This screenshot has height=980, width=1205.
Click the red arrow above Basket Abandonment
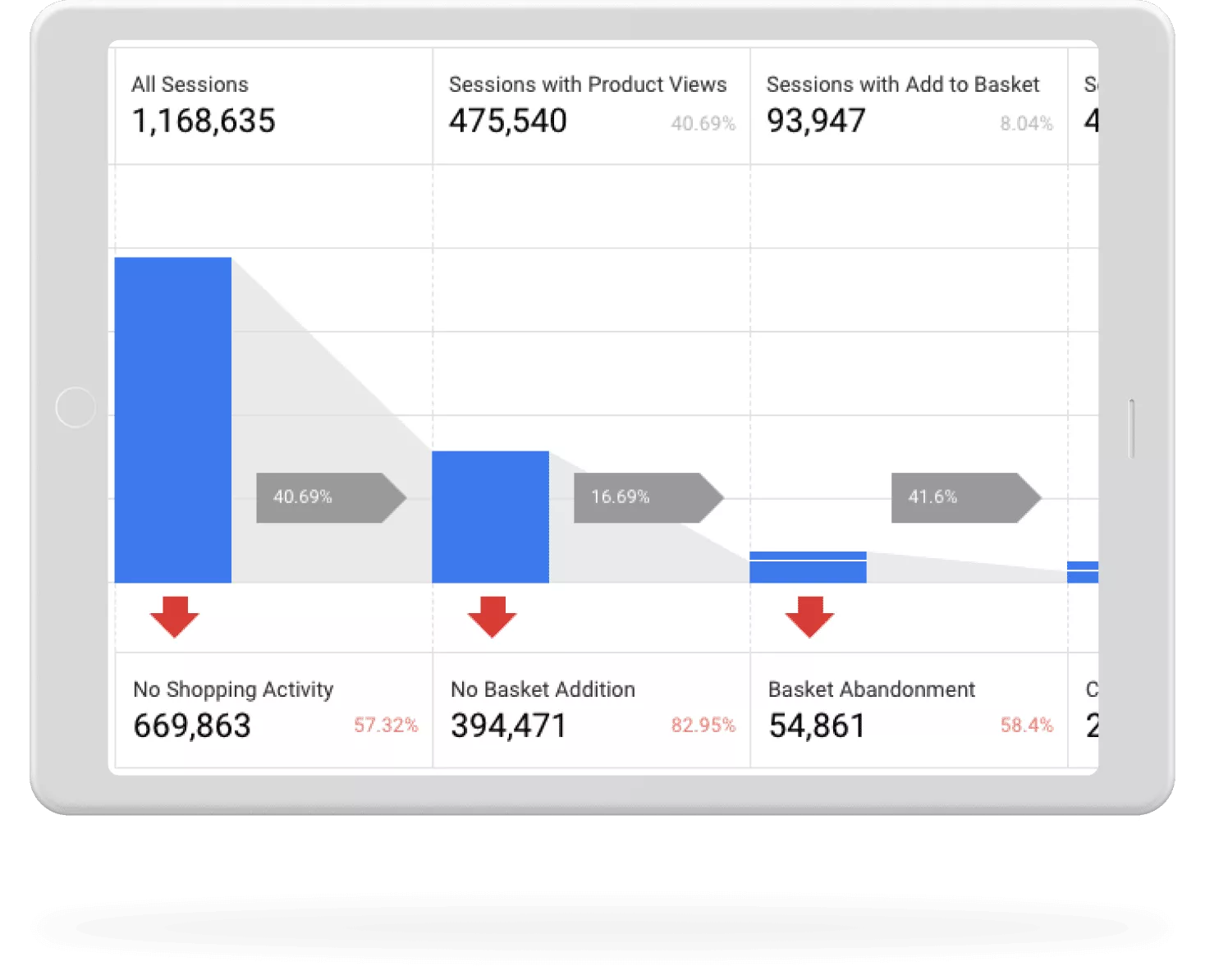809,616
